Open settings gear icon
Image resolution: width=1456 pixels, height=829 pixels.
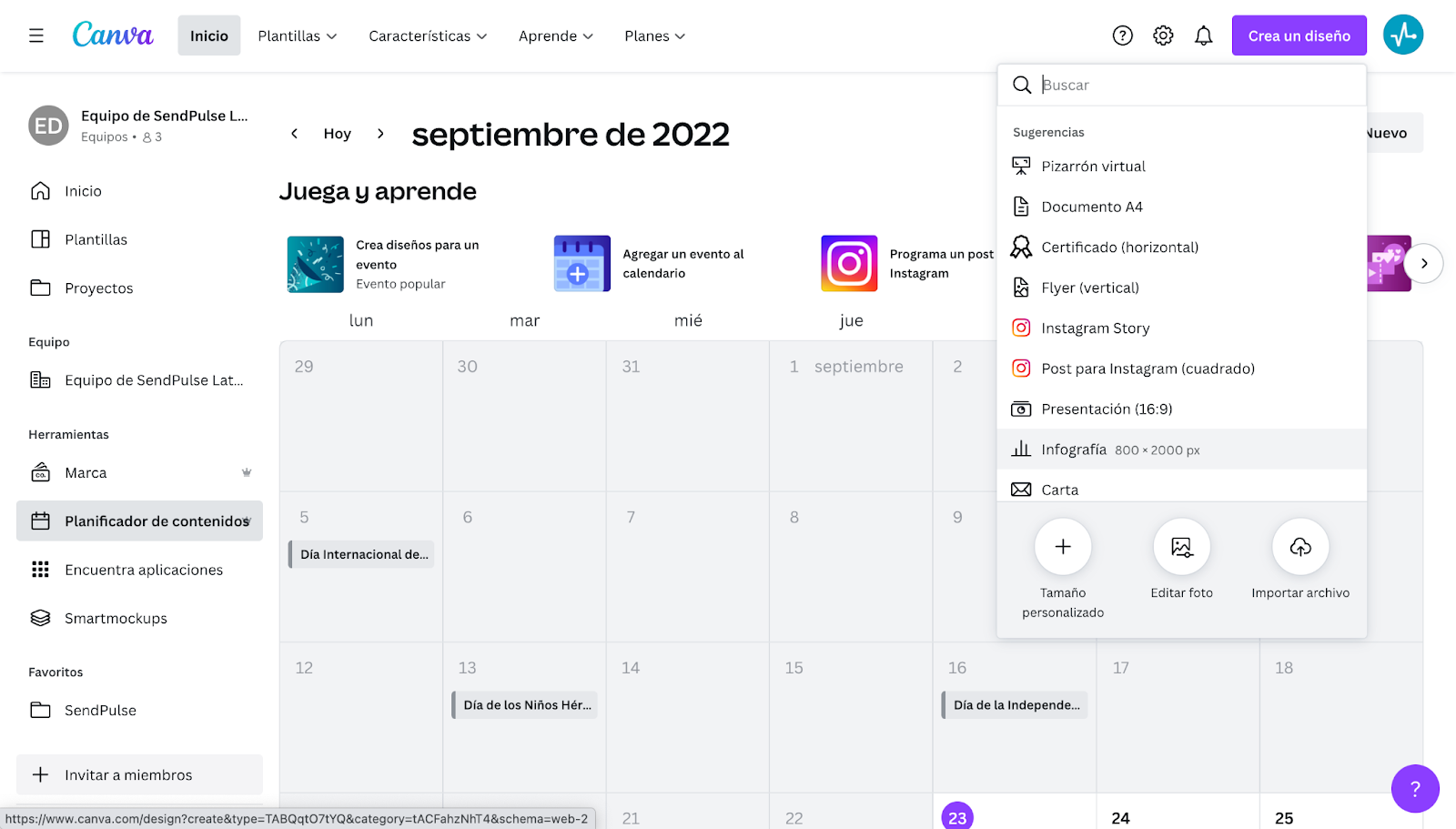1163,35
